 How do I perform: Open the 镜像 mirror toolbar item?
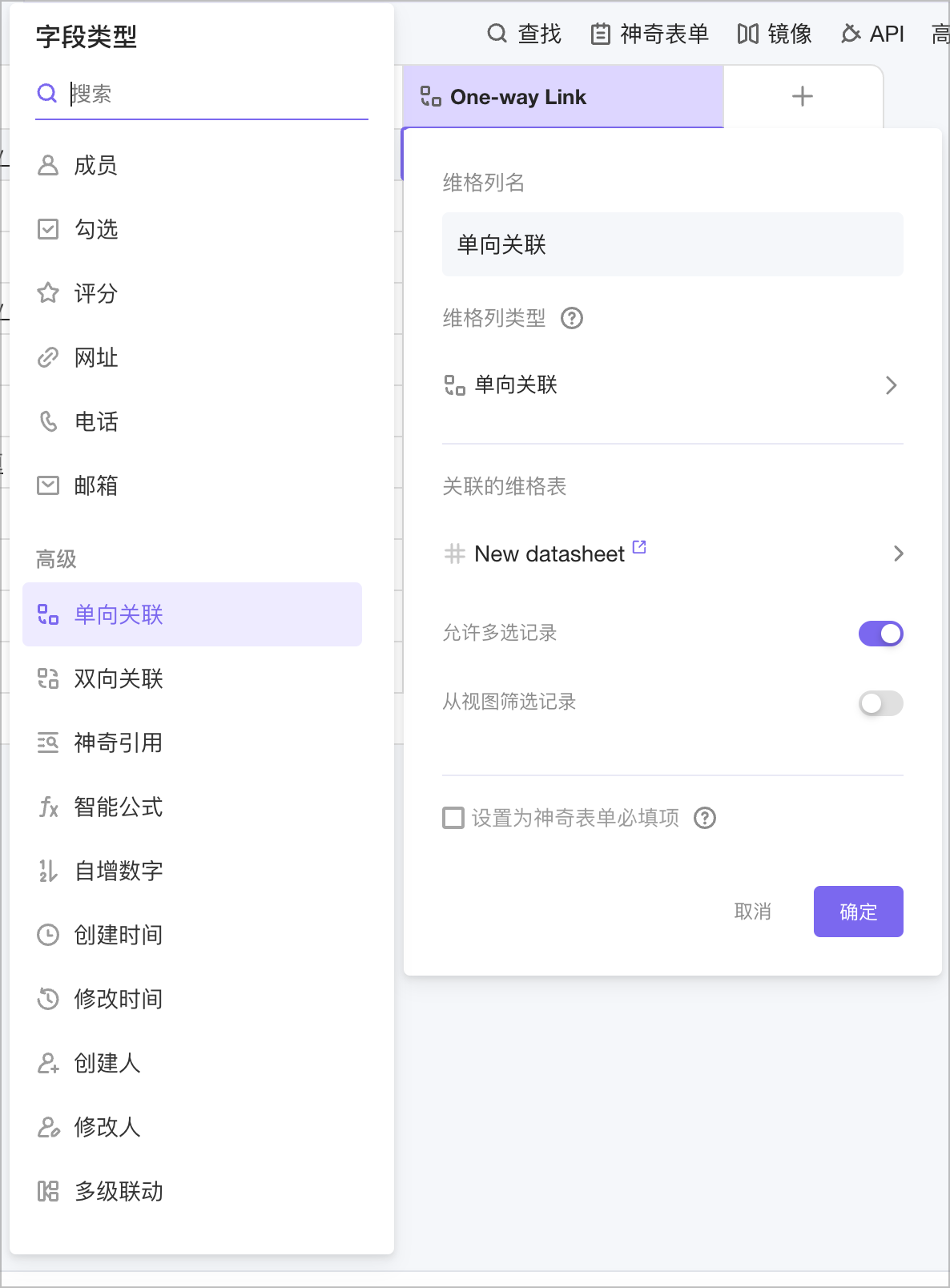[775, 34]
